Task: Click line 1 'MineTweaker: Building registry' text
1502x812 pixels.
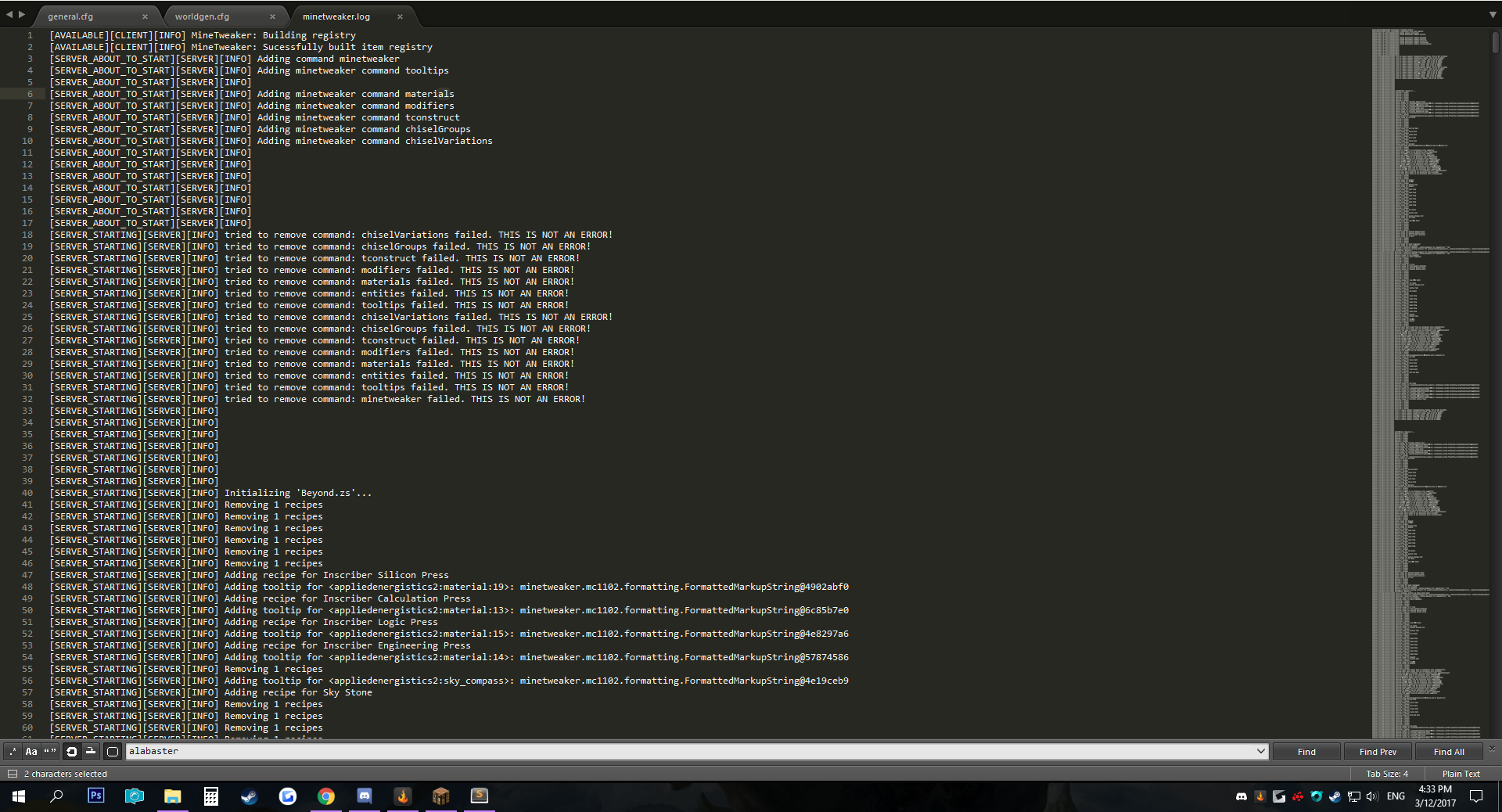Action: (274, 35)
